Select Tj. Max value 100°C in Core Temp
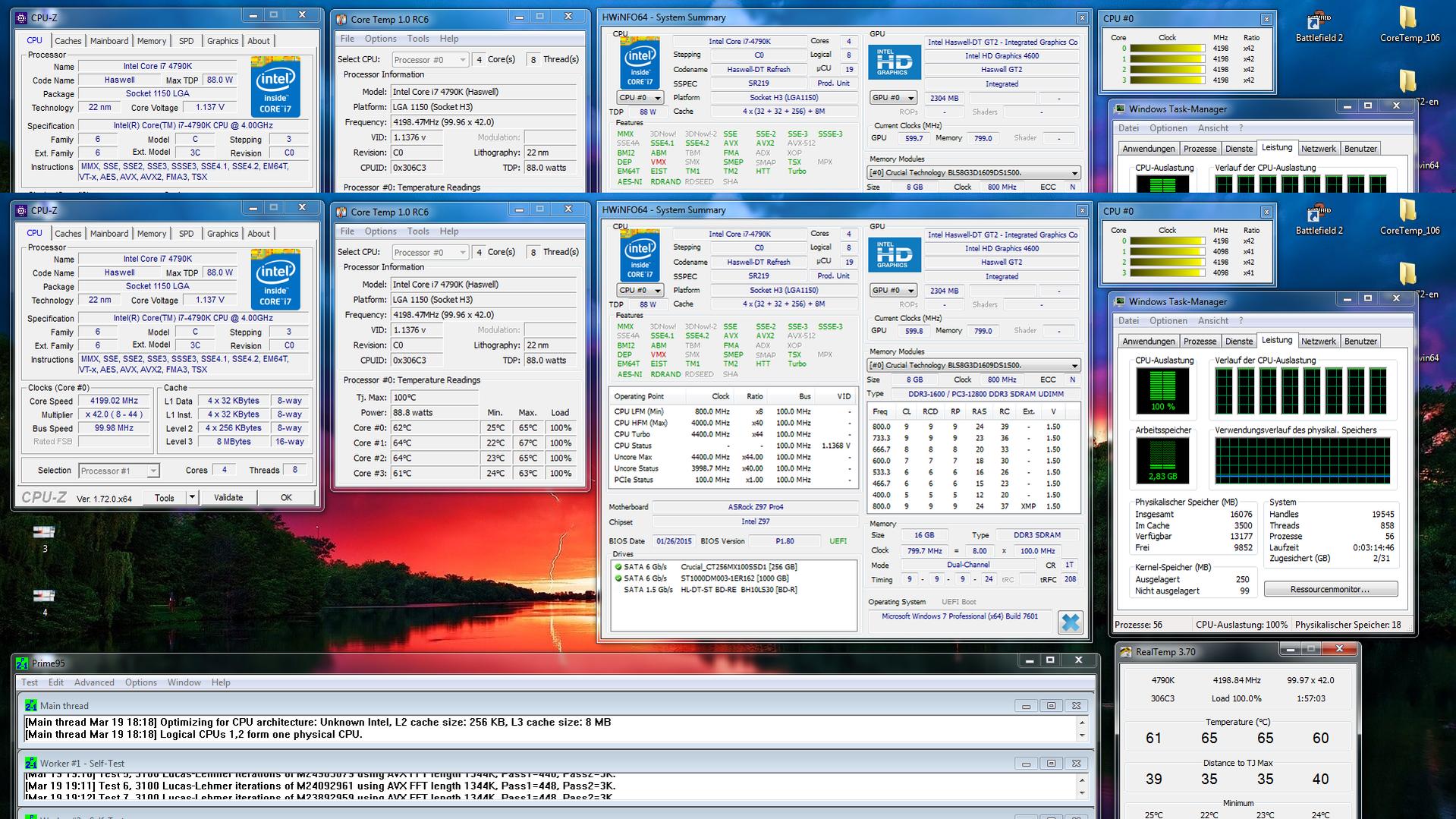 (435, 398)
